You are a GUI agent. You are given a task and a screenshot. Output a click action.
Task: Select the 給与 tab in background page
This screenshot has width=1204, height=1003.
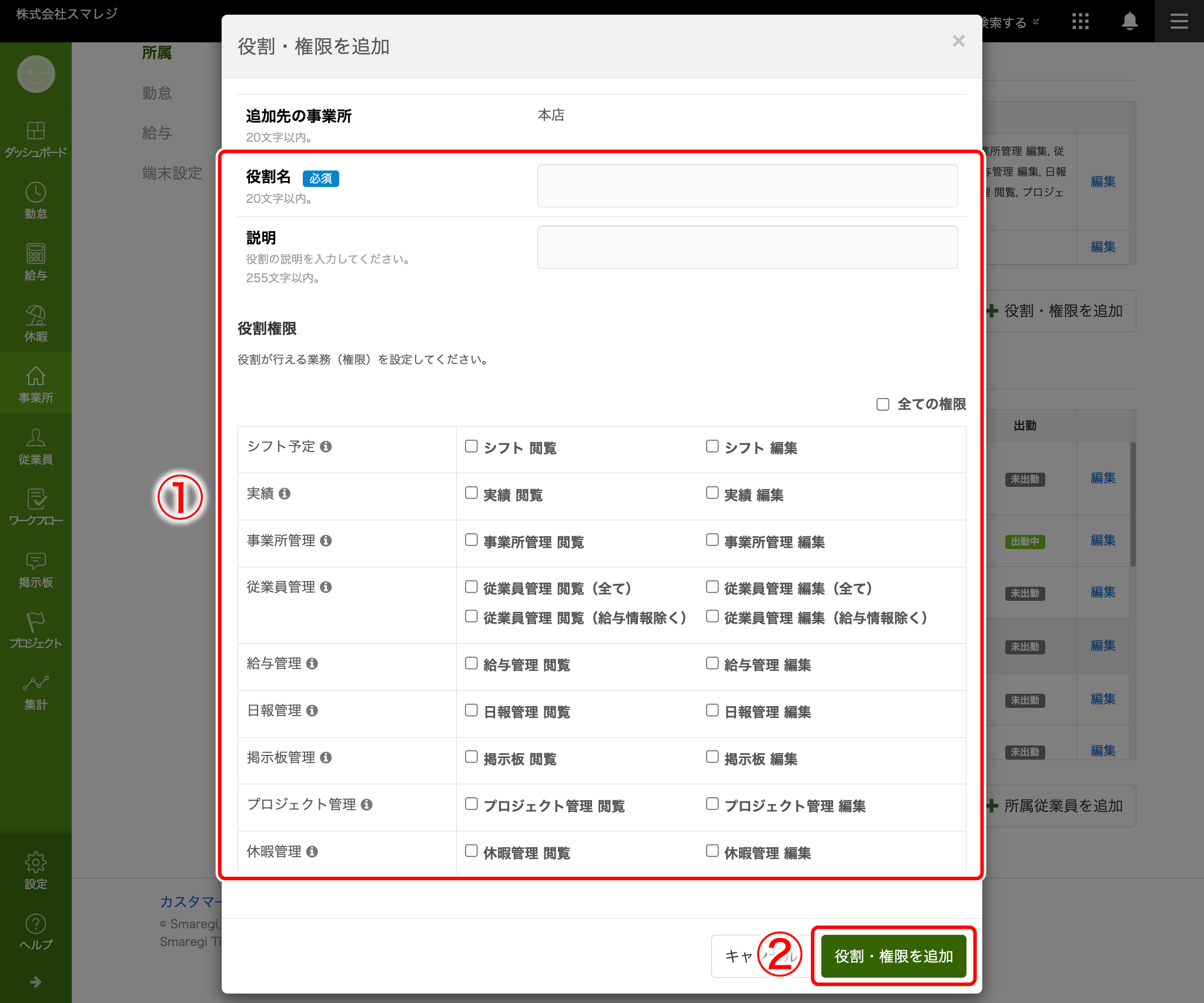pyautogui.click(x=157, y=133)
